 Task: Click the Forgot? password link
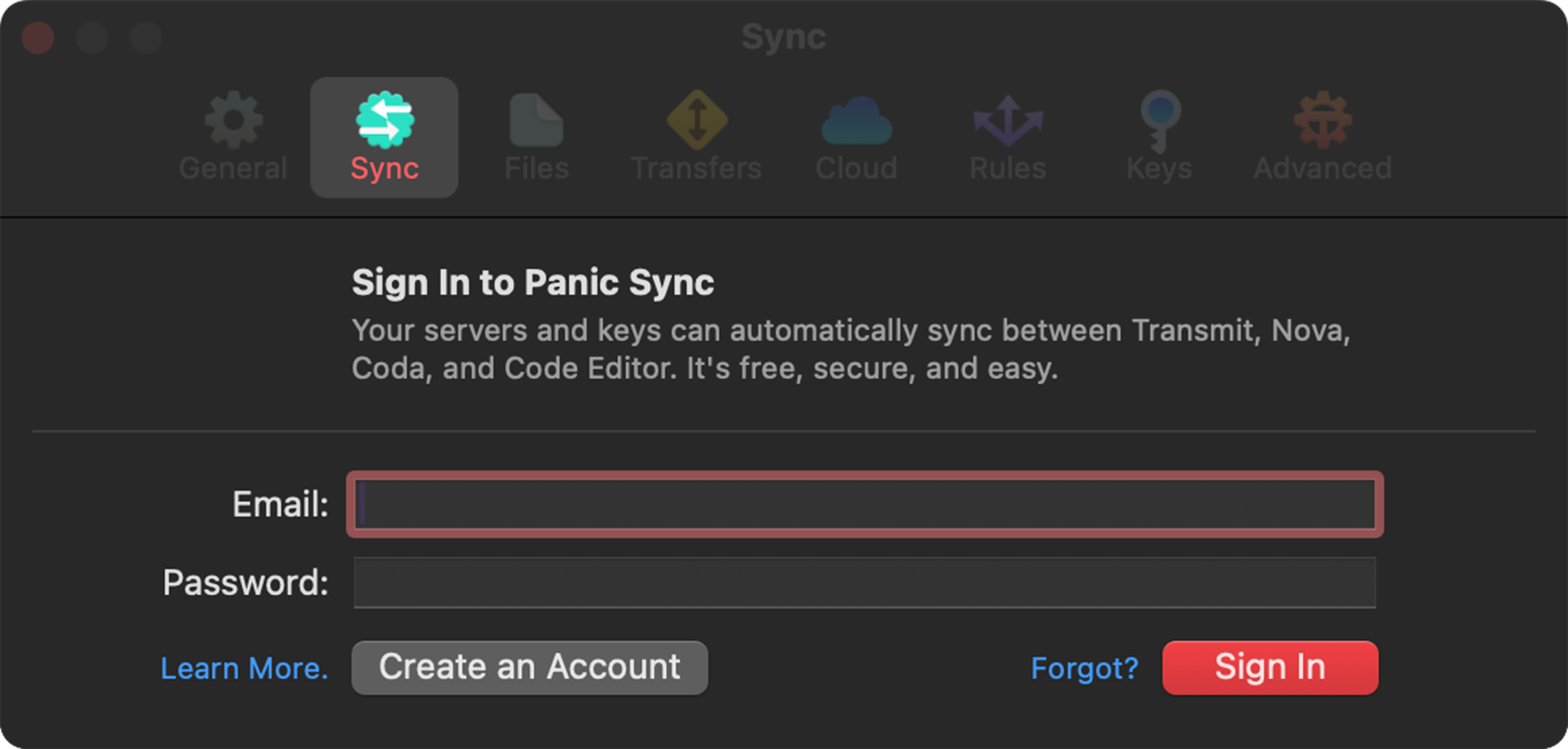[1083, 669]
